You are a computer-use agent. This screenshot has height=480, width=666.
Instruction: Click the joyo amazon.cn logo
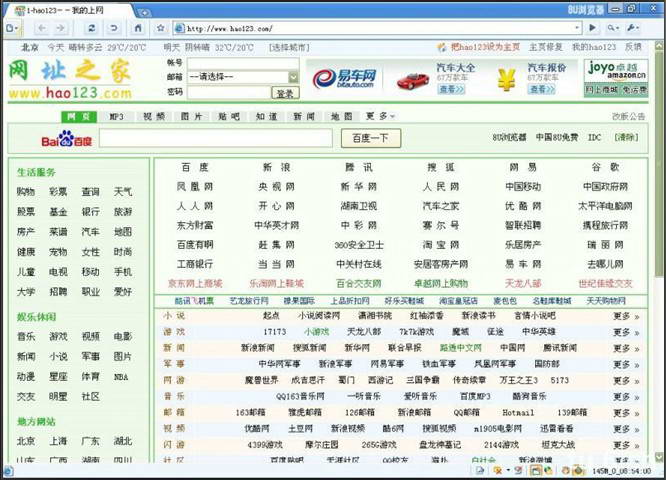point(616,70)
